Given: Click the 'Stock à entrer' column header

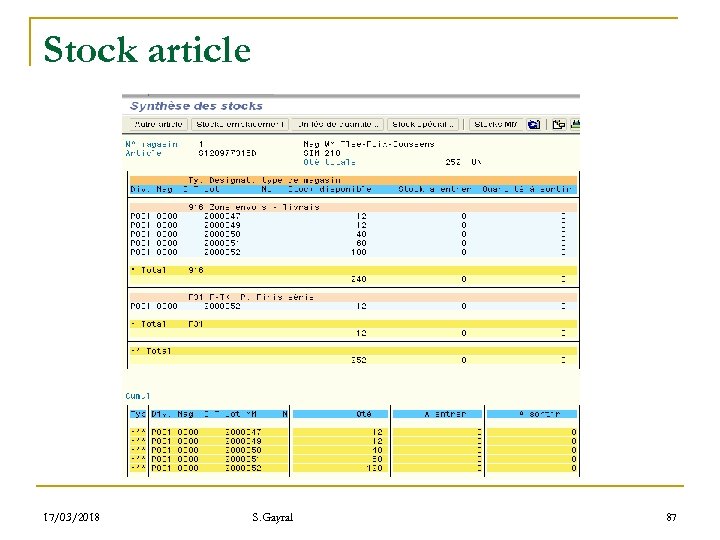Looking at the screenshot, I should [x=435, y=189].
